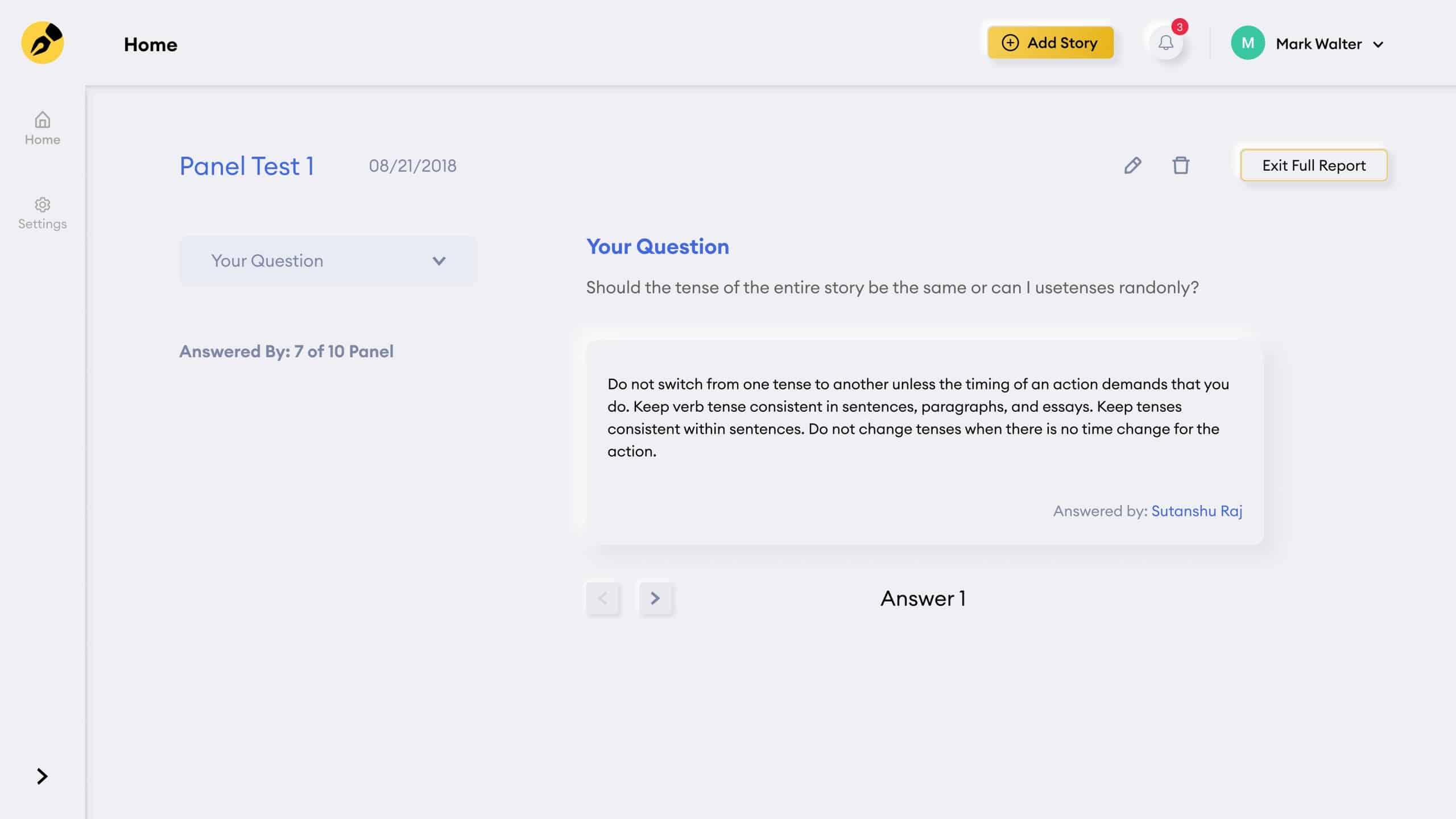The height and width of the screenshot is (819, 1456).
Task: Expand the Mark Walter account menu
Action: 1378,44
